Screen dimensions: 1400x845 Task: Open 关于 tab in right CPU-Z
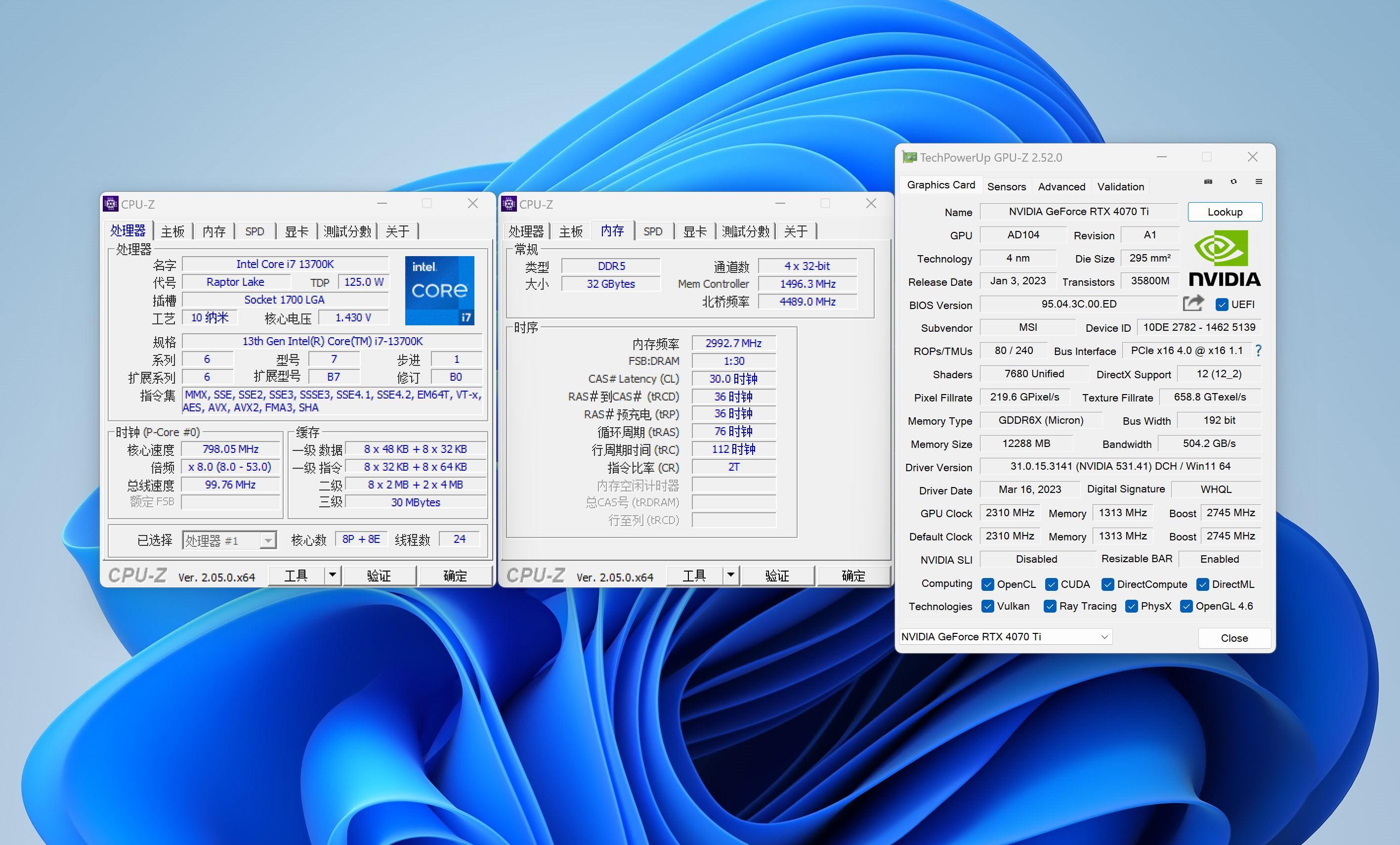point(796,231)
